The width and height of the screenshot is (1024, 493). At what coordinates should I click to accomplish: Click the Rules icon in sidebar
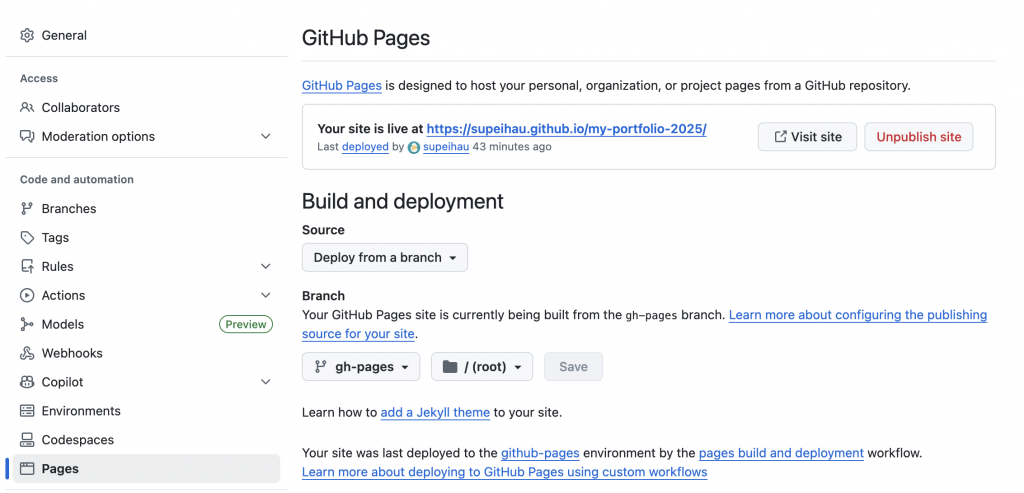pyautogui.click(x=27, y=266)
